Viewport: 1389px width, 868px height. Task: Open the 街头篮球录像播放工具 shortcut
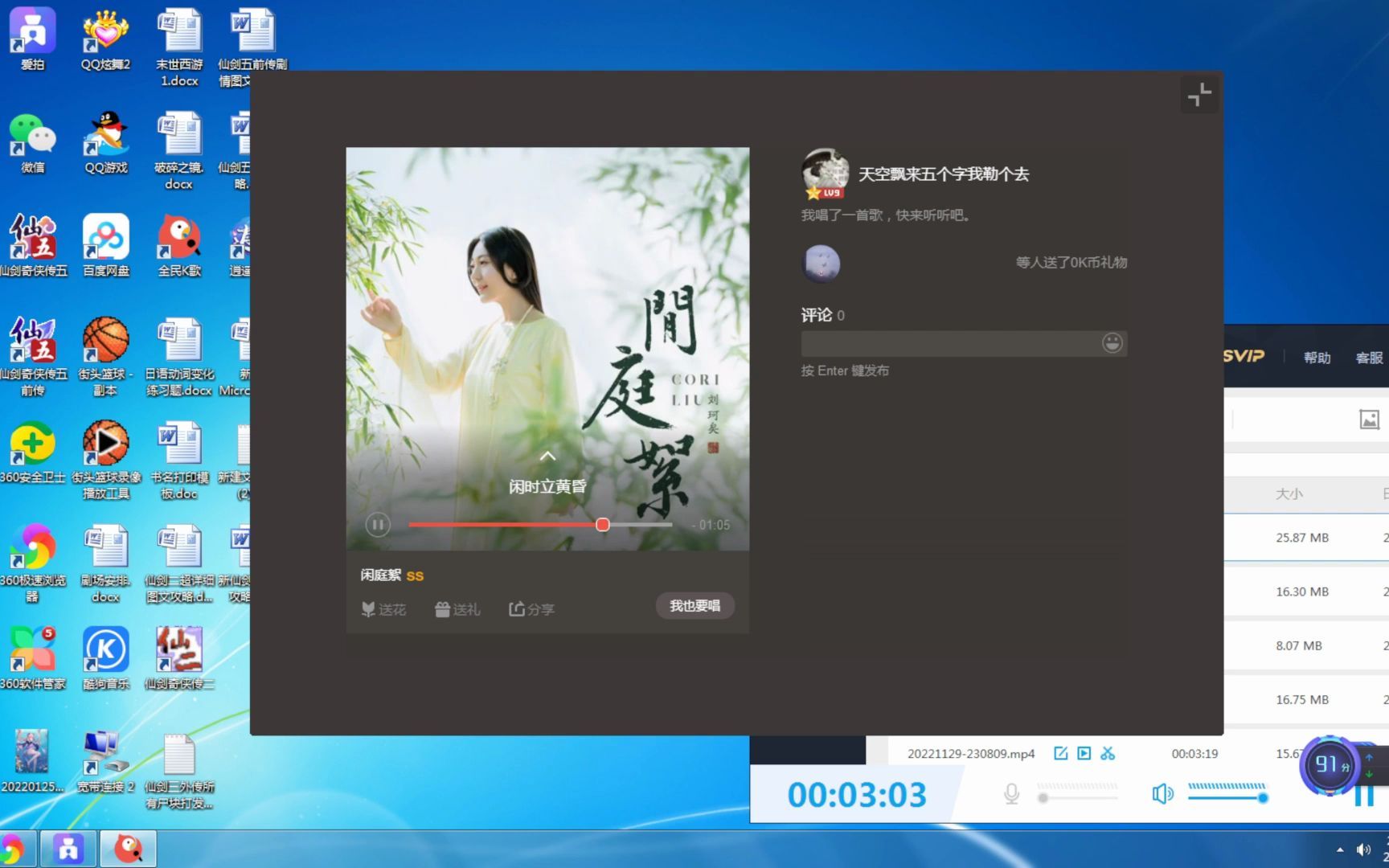click(x=105, y=460)
